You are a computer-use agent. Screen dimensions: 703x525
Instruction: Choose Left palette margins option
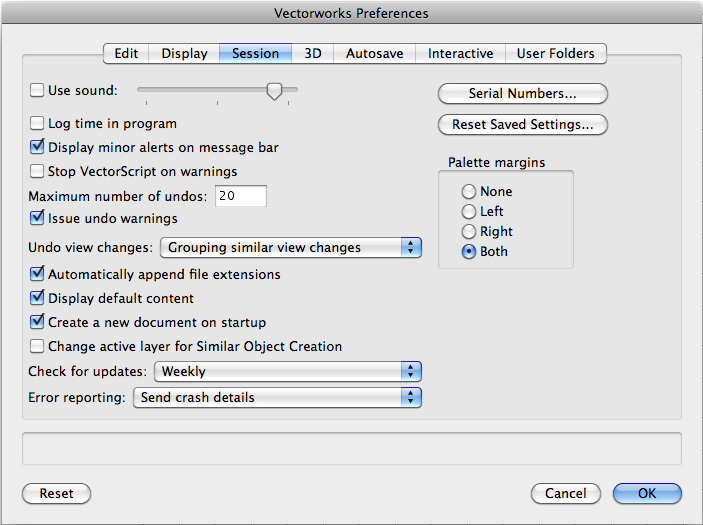(469, 211)
